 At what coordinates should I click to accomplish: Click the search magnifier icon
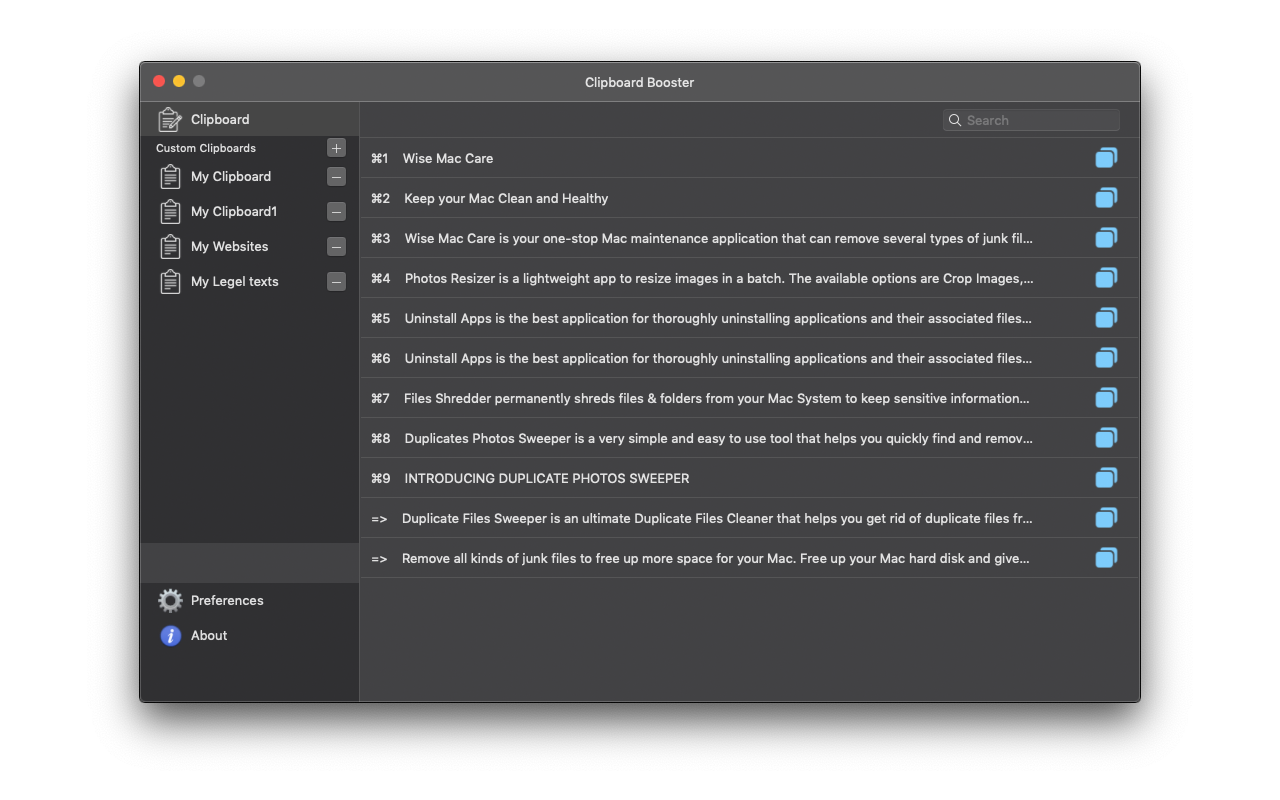tap(955, 120)
